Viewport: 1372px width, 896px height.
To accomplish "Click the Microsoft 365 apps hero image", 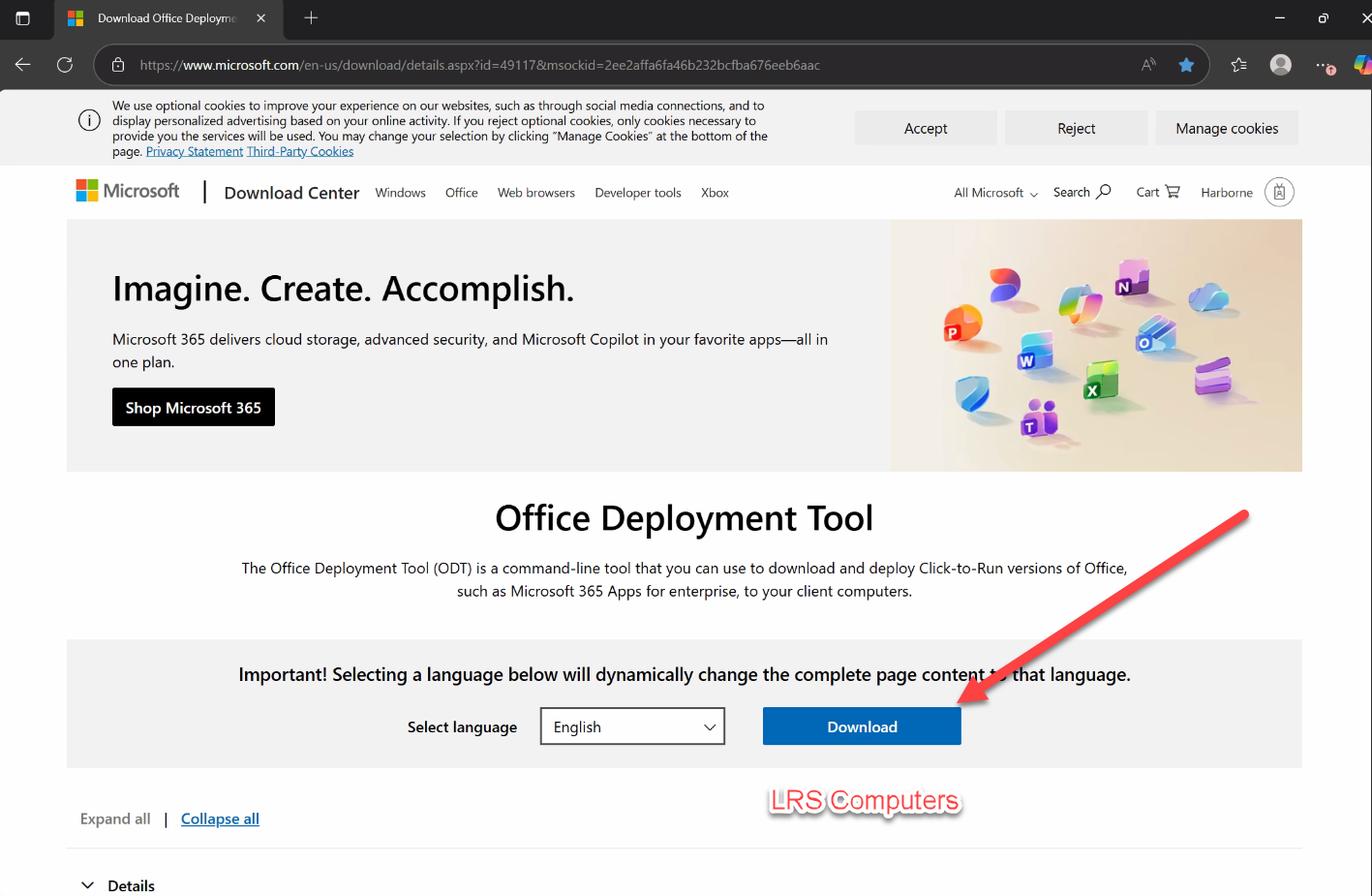I will (x=1096, y=346).
